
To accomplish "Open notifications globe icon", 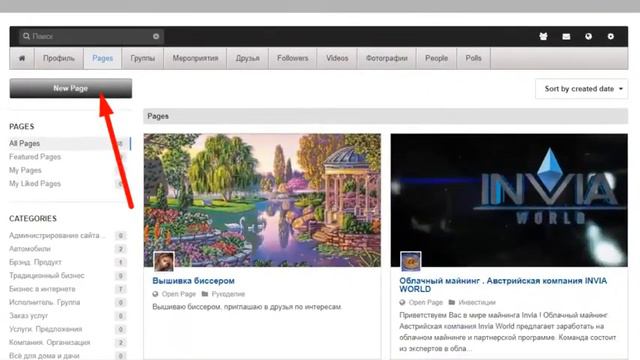I will click(588, 36).
